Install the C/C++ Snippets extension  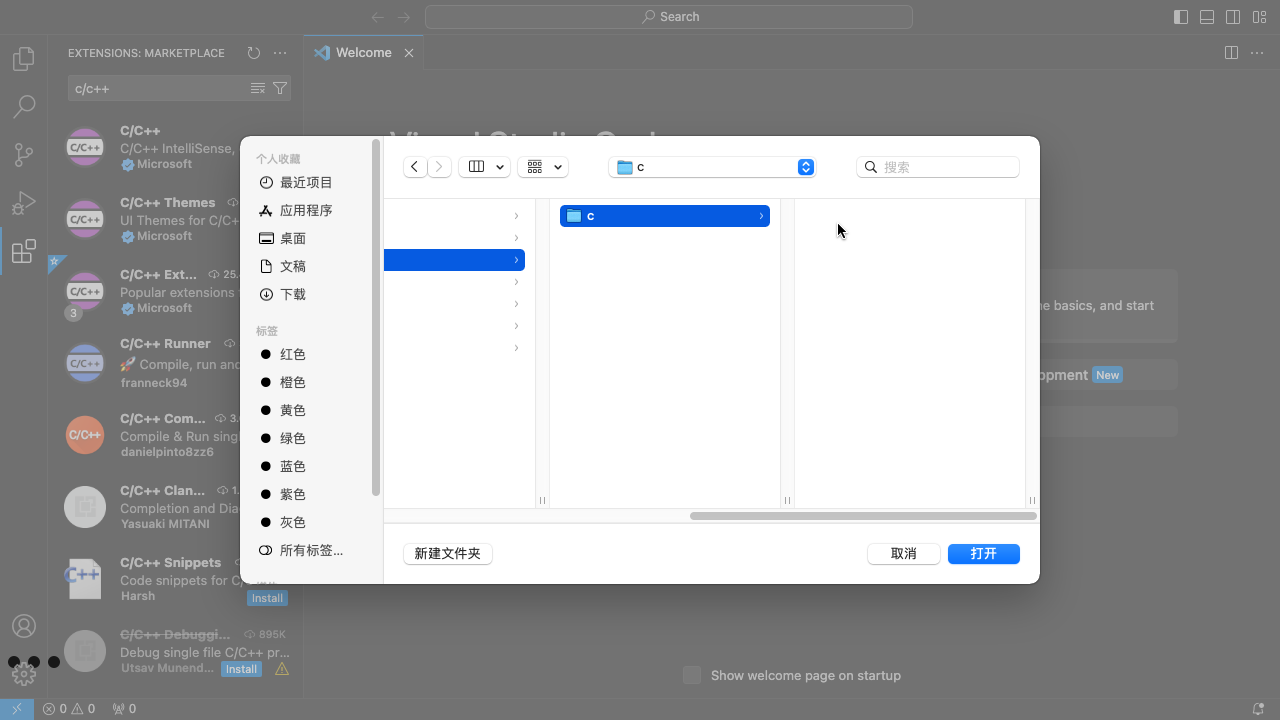(267, 598)
